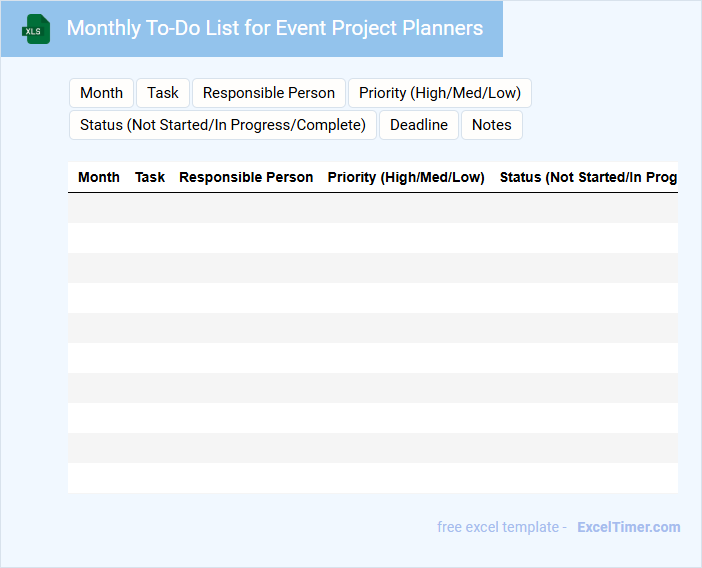Click the last empty table row

click(372, 478)
